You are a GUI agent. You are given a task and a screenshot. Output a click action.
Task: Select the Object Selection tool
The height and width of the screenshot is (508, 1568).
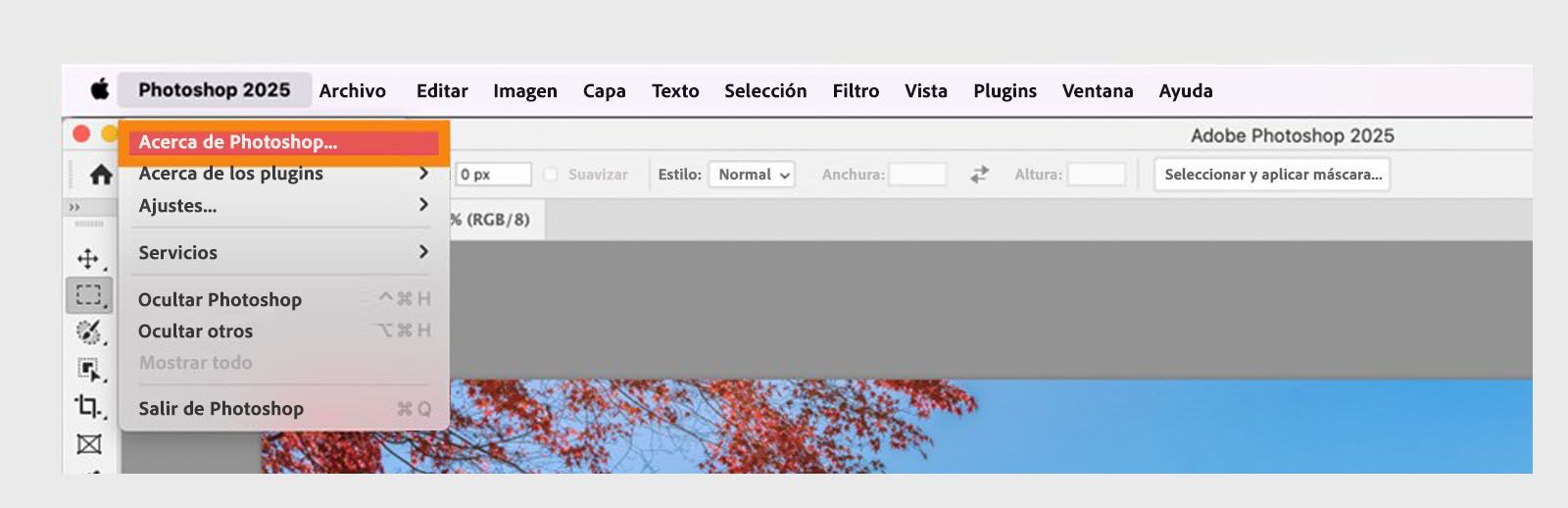pyautogui.click(x=89, y=370)
